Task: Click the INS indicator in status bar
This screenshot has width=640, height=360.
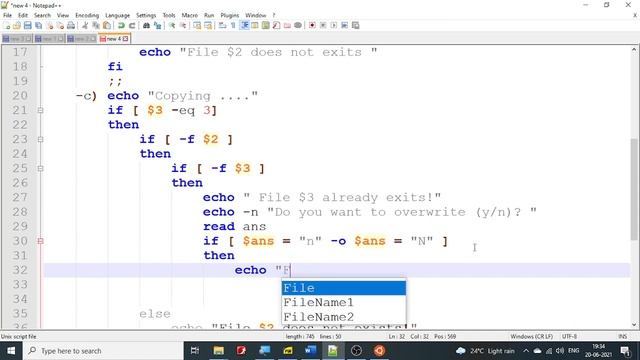Action: (x=622, y=336)
